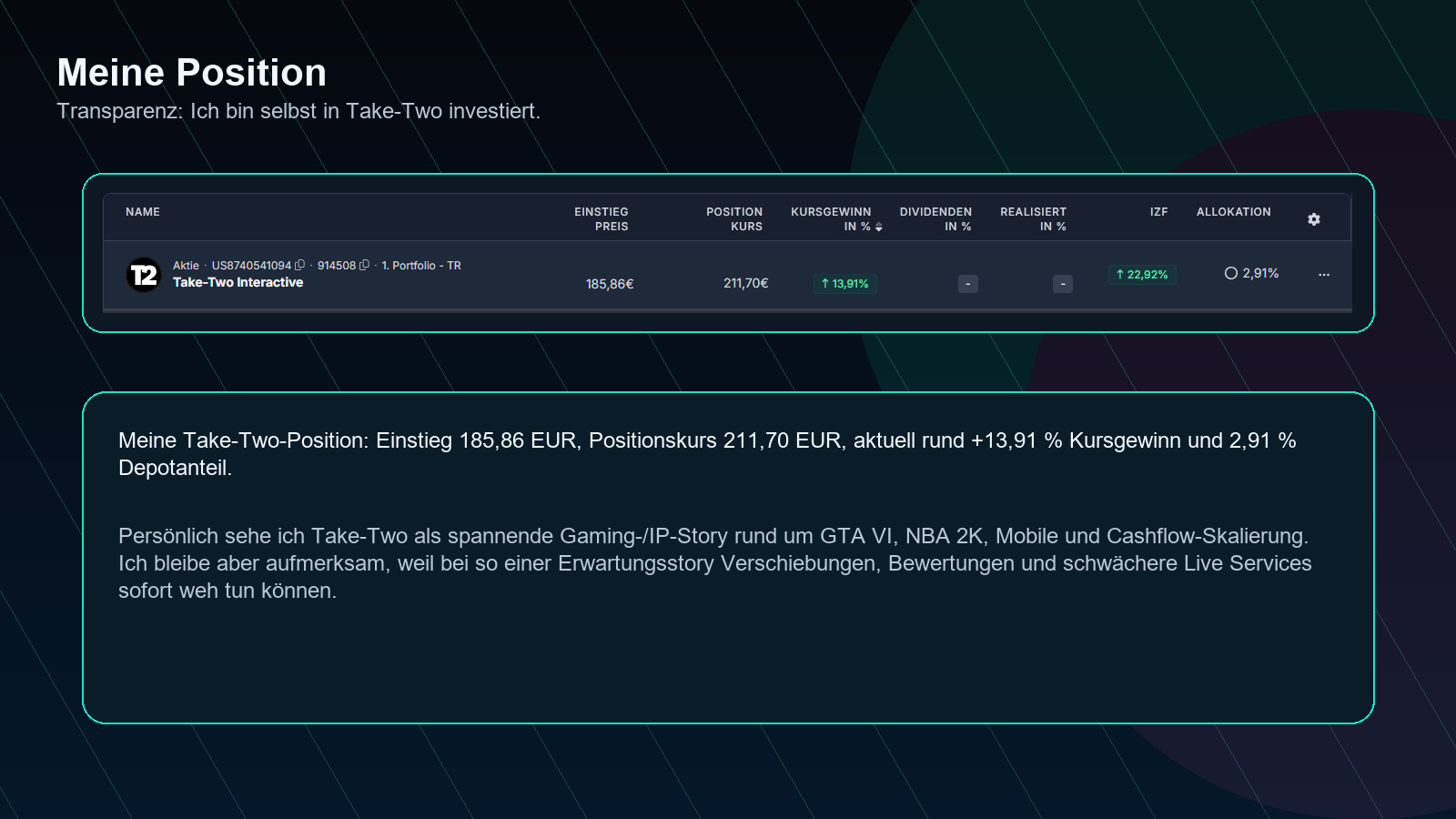Open table settings gear icon
This screenshot has width=1456, height=819.
(1314, 219)
